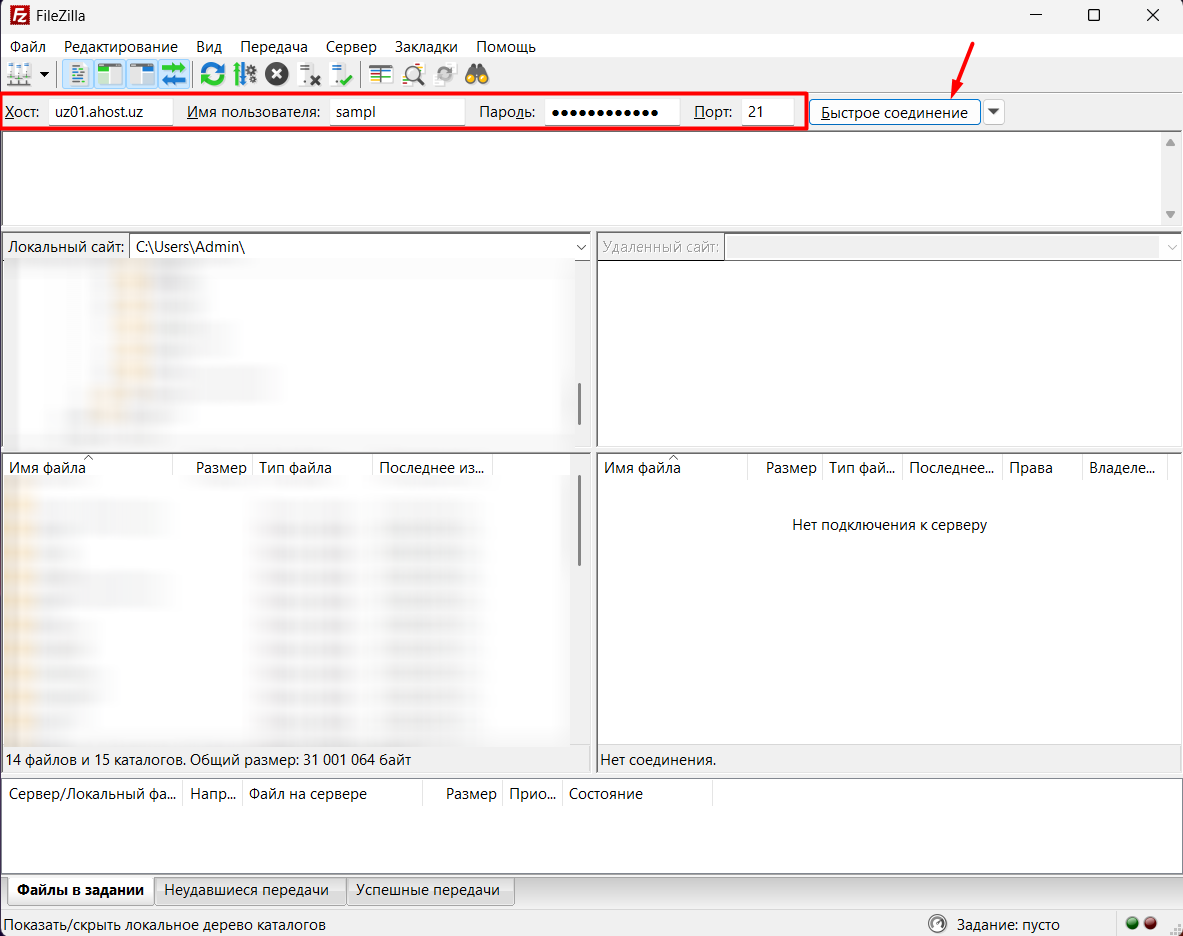Disconnect from the current server
Viewport: 1183px width, 936px height.
click(x=309, y=75)
